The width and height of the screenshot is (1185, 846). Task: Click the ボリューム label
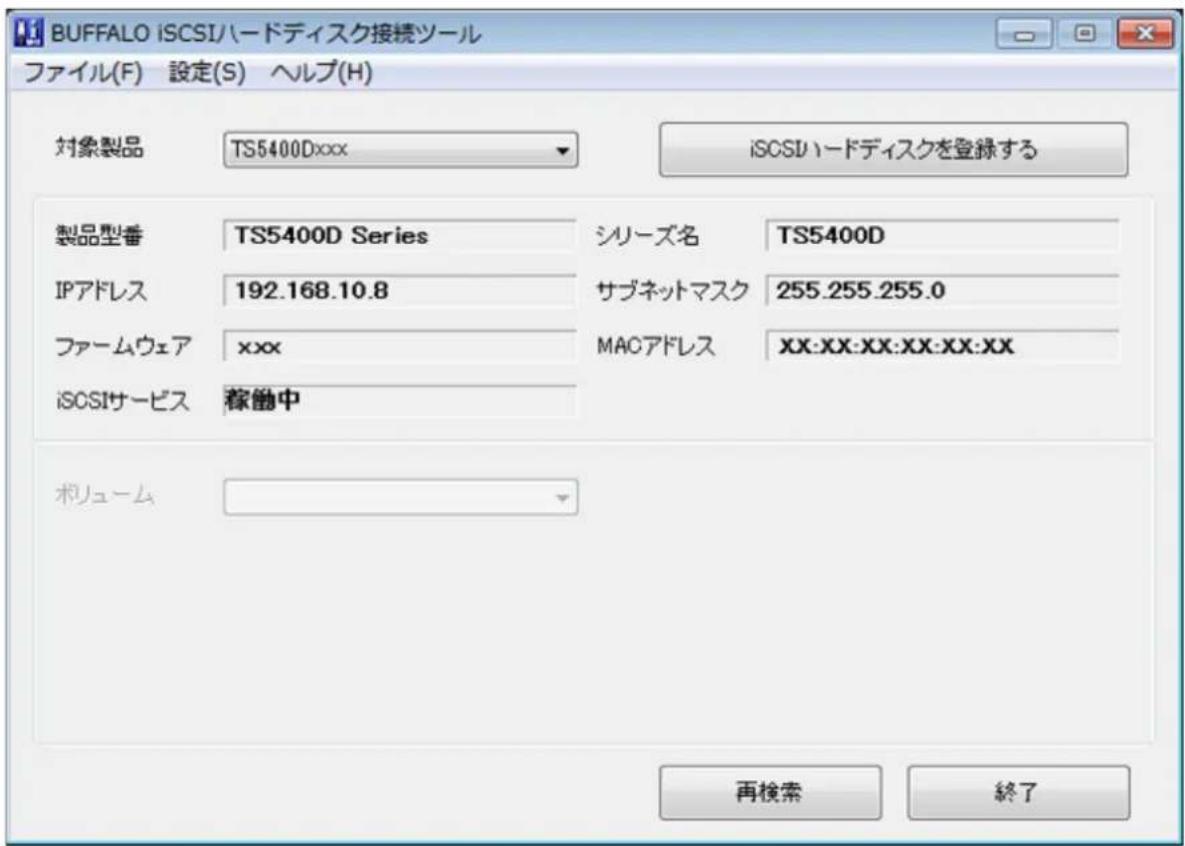pyautogui.click(x=104, y=496)
